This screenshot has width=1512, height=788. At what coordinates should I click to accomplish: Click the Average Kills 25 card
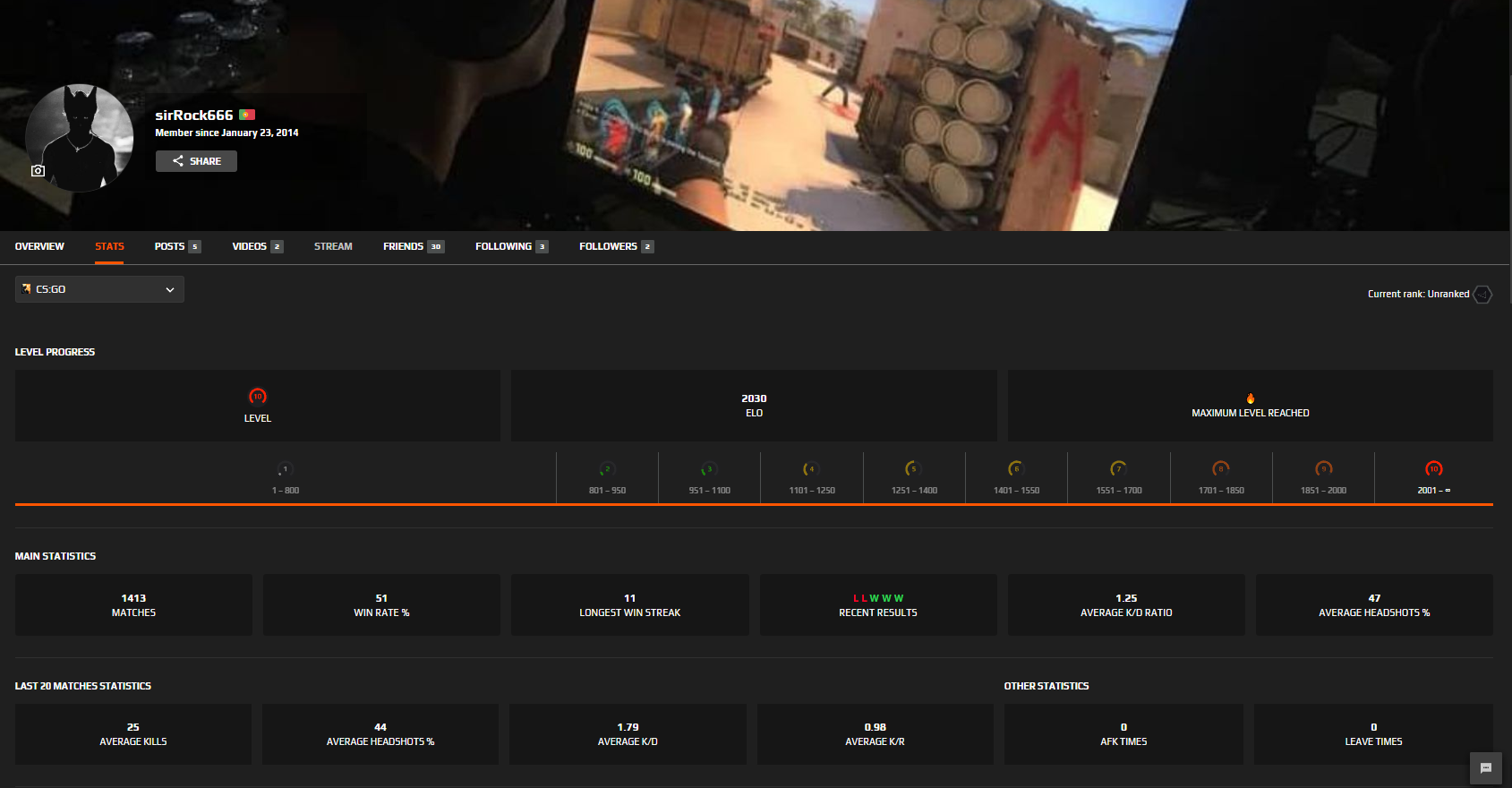[x=133, y=734]
